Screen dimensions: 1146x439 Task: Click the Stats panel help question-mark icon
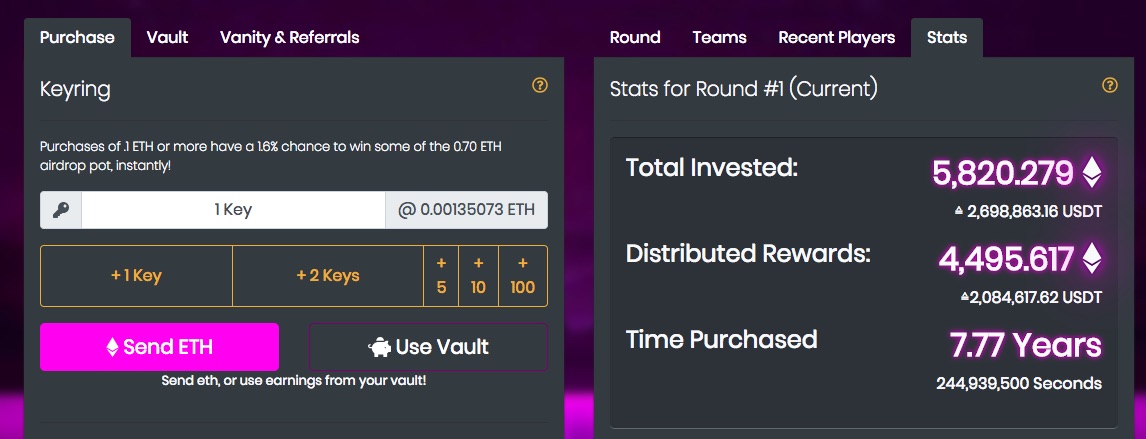pos(1109,86)
